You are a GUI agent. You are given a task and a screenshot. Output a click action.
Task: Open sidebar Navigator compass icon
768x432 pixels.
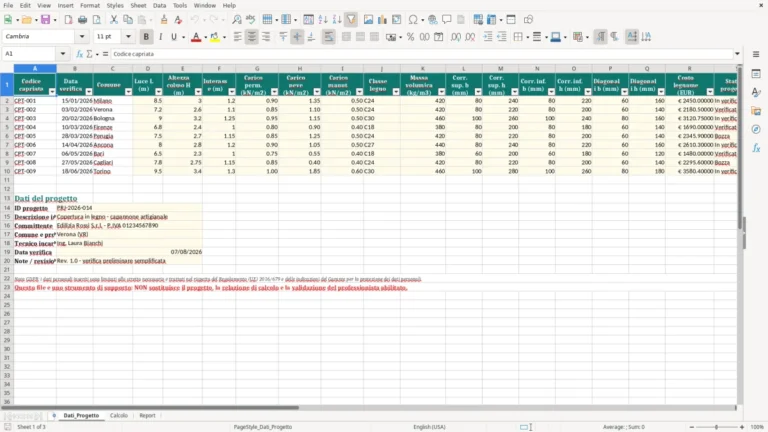pos(756,129)
